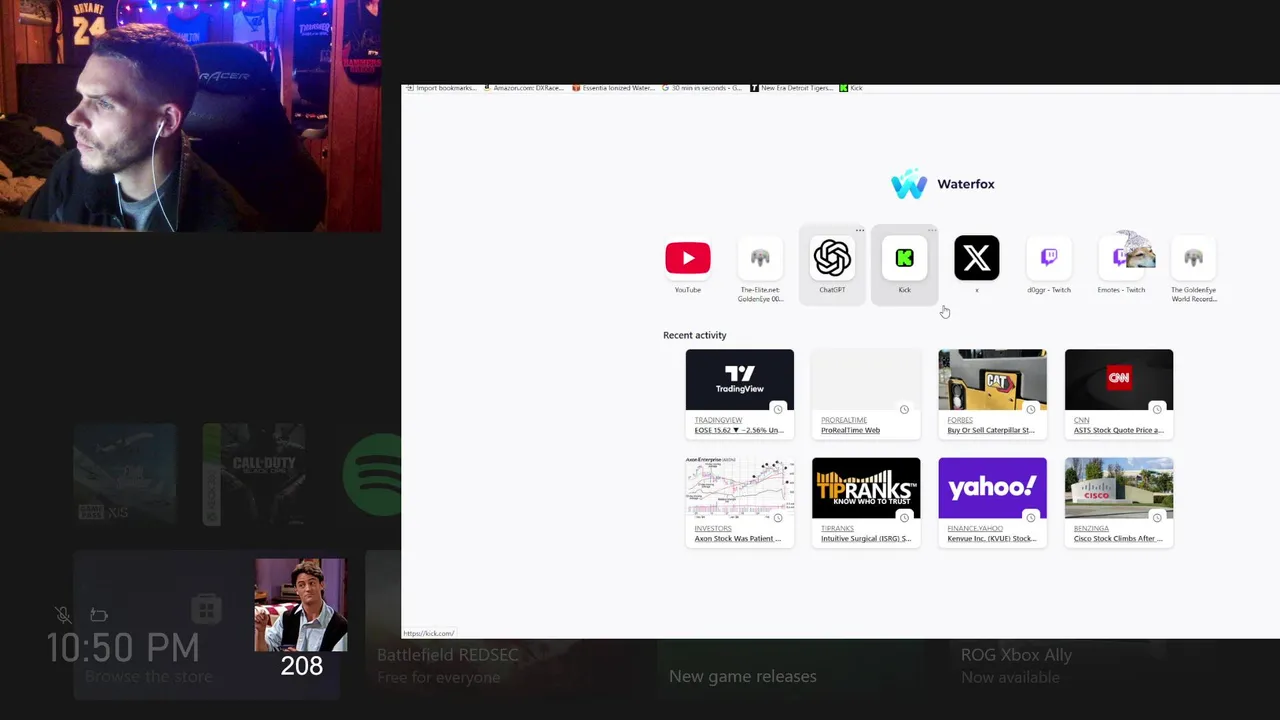
Task: Click 'Axon Stock Was Patient' link
Action: tap(738, 539)
